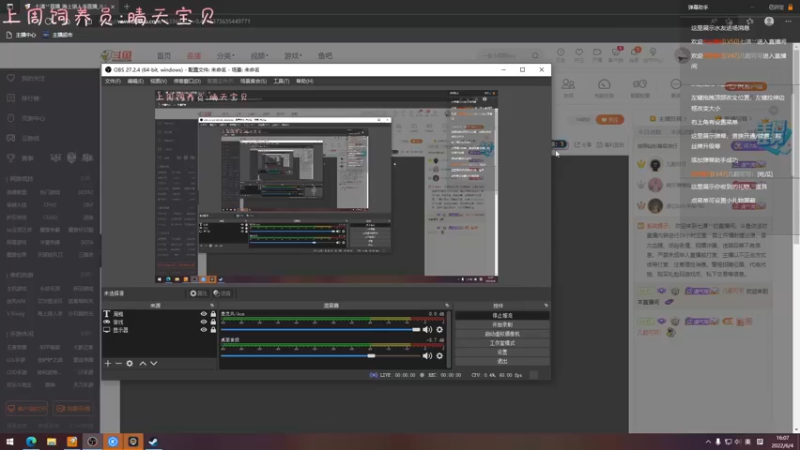Open the 文件(F) menu in OBS
Viewport: 800px width, 450px height.
(x=113, y=81)
